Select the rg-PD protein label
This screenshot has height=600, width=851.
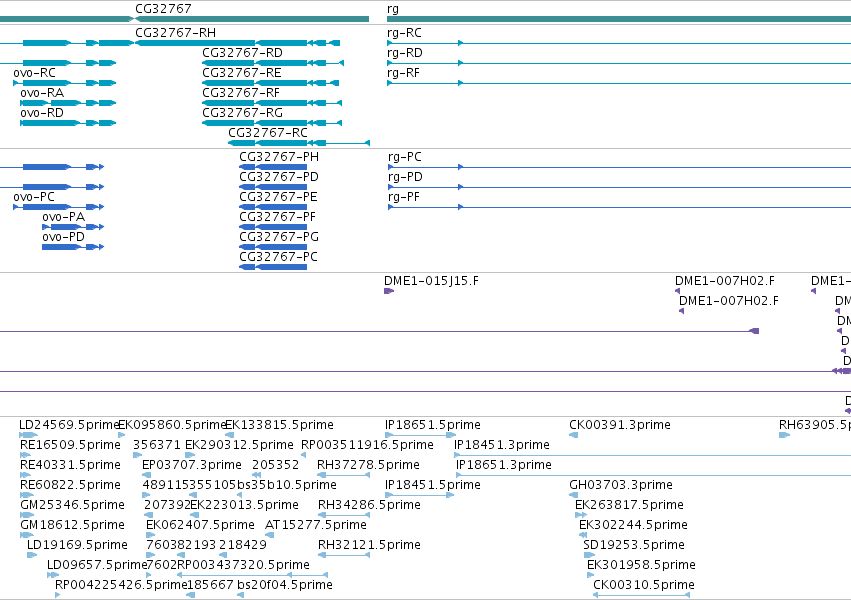click(405, 177)
